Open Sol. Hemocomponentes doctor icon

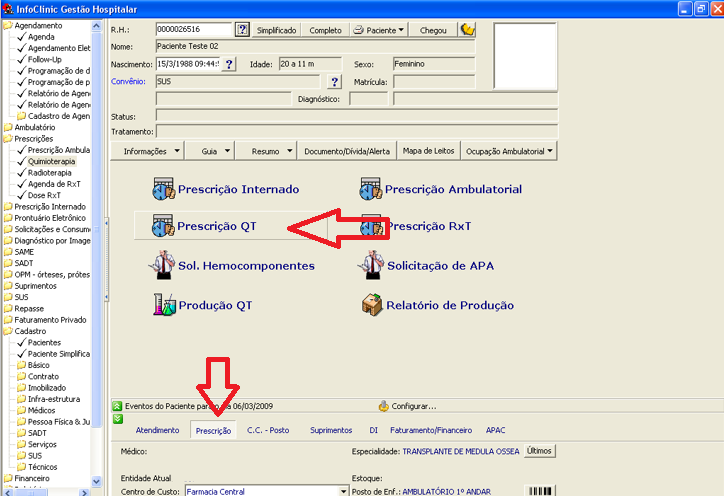click(162, 265)
